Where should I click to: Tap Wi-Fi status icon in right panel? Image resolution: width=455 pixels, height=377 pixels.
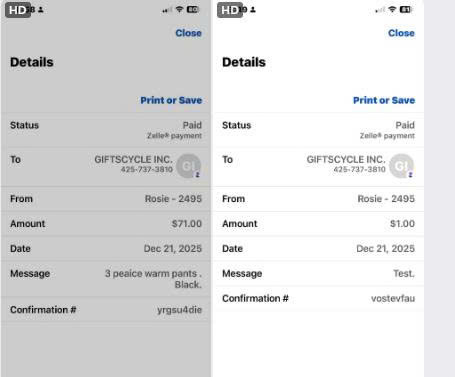pyautogui.click(x=392, y=9)
